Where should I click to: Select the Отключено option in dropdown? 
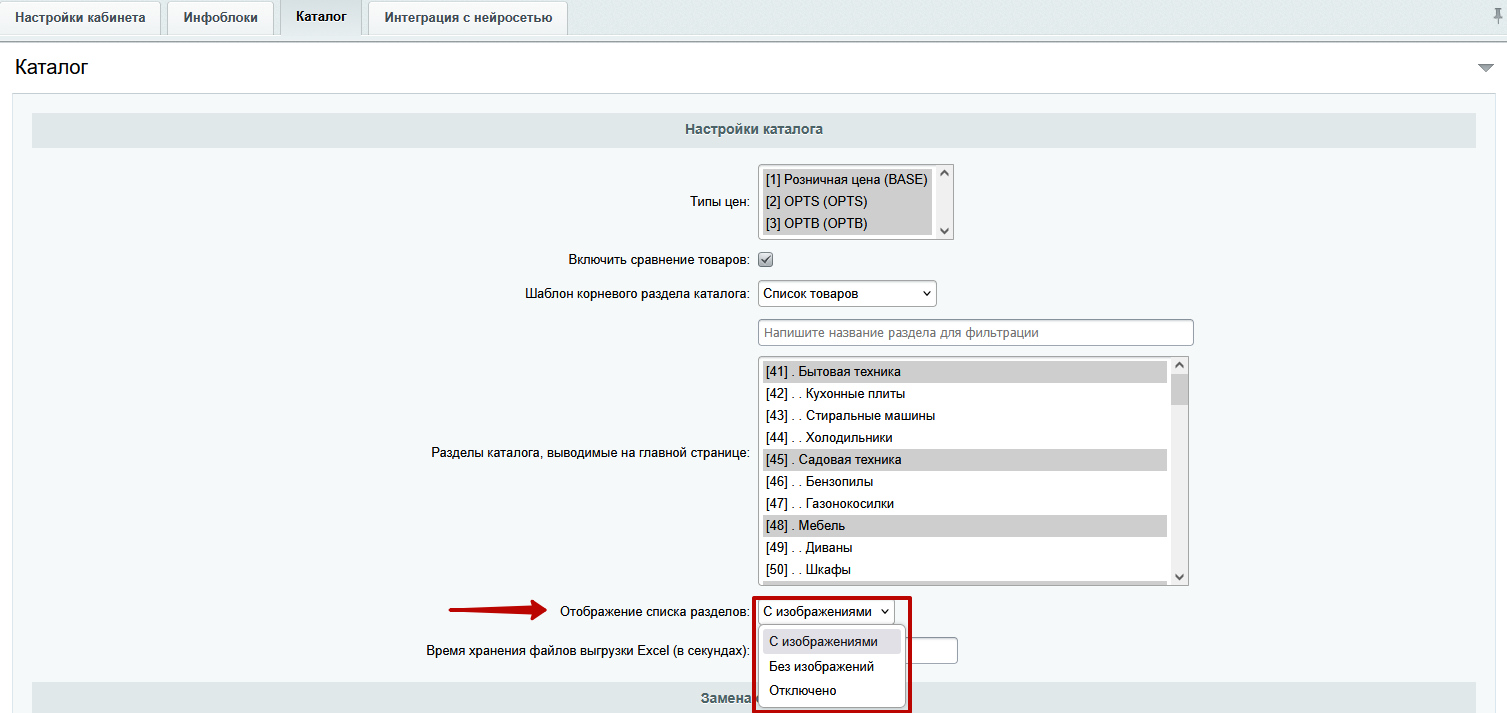click(x=802, y=691)
